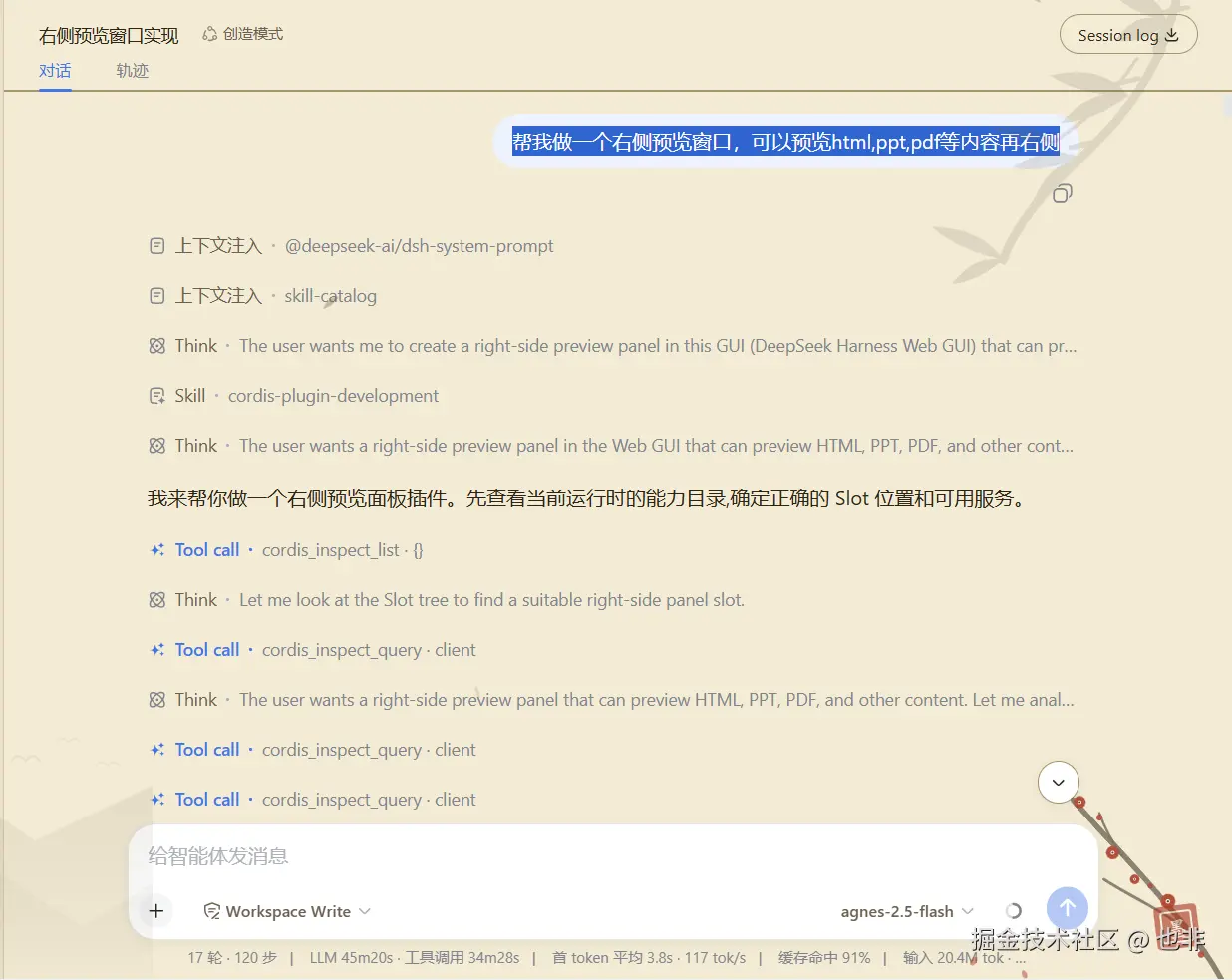The image size is (1232, 980).
Task: Copy the user message with copy icon
Action: pyautogui.click(x=1063, y=193)
